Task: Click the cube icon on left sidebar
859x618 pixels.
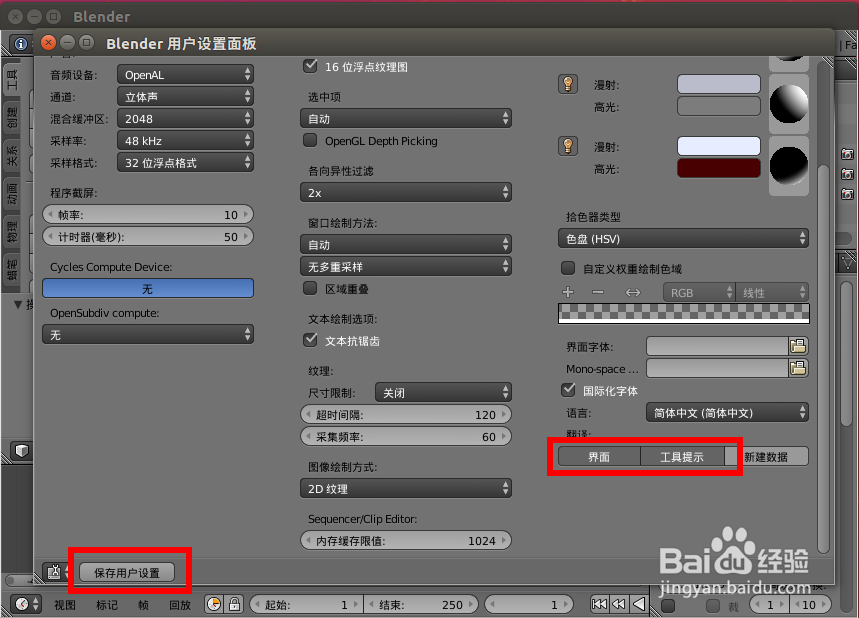Action: [x=21, y=451]
